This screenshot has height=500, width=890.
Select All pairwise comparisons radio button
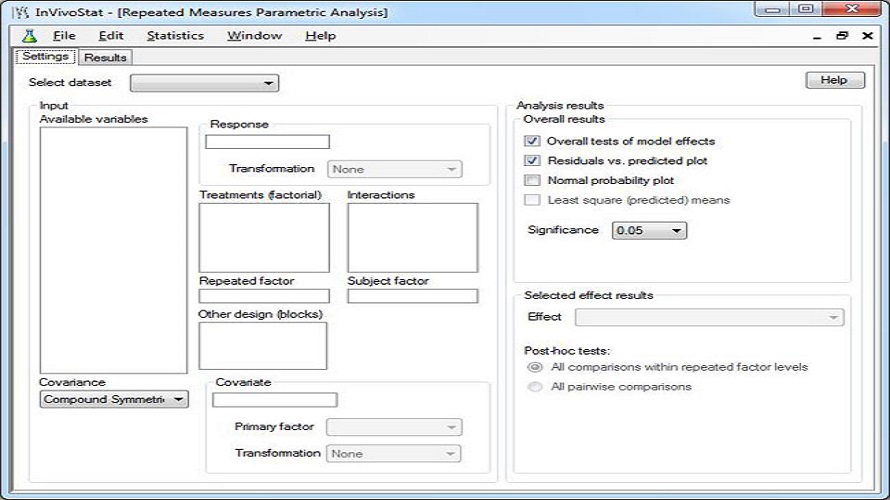pyautogui.click(x=535, y=387)
